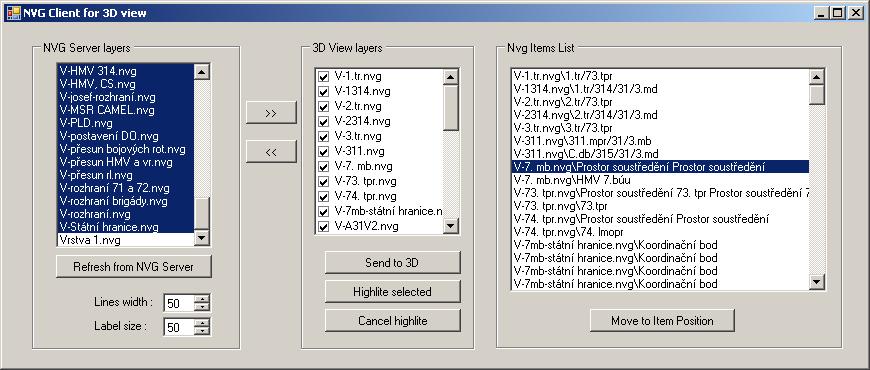This screenshot has height=370, width=870.
Task: Select V-rozhraní brigády.nvg server layer
Action: [126, 201]
